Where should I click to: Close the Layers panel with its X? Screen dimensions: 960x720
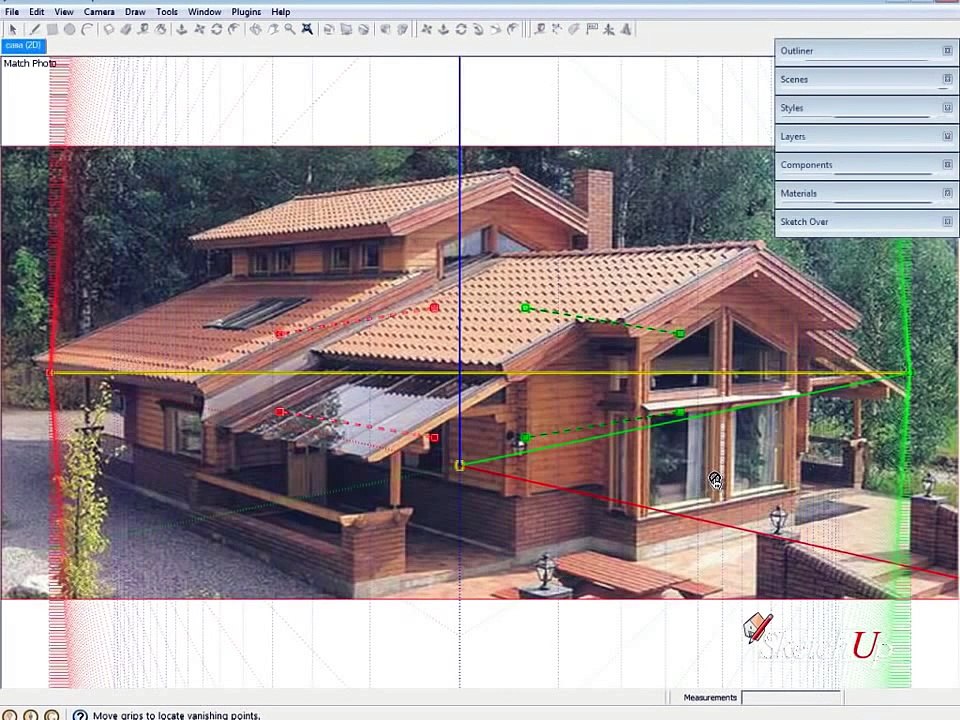point(947,136)
